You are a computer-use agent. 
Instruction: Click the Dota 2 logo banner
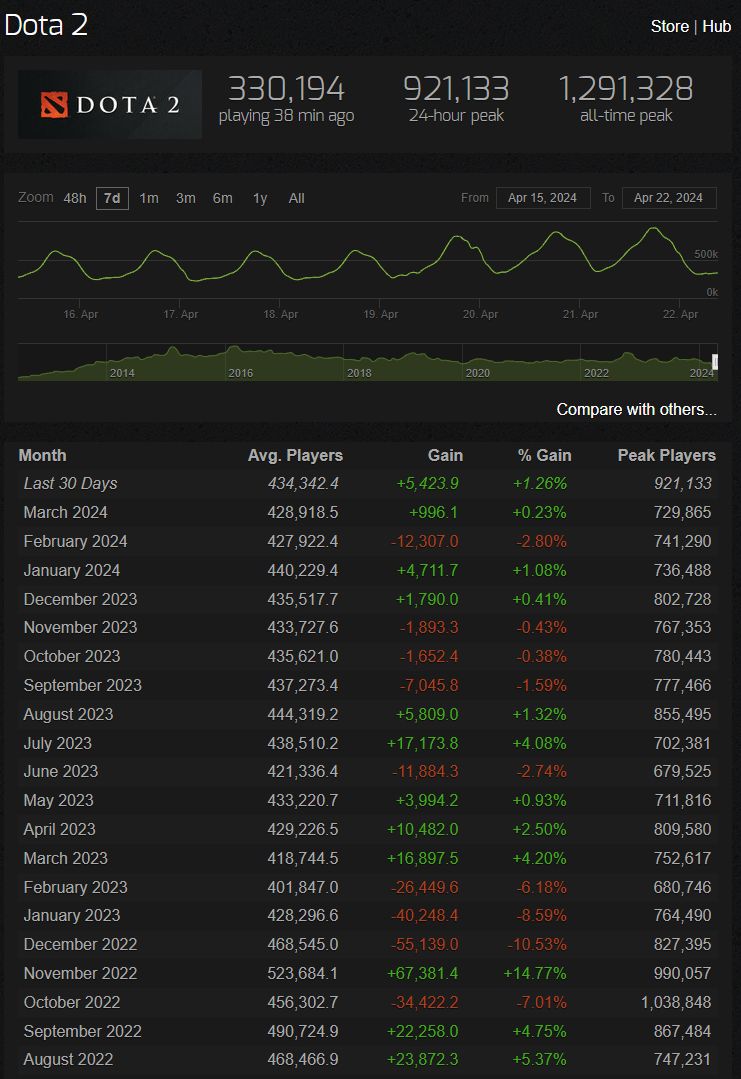pos(110,104)
